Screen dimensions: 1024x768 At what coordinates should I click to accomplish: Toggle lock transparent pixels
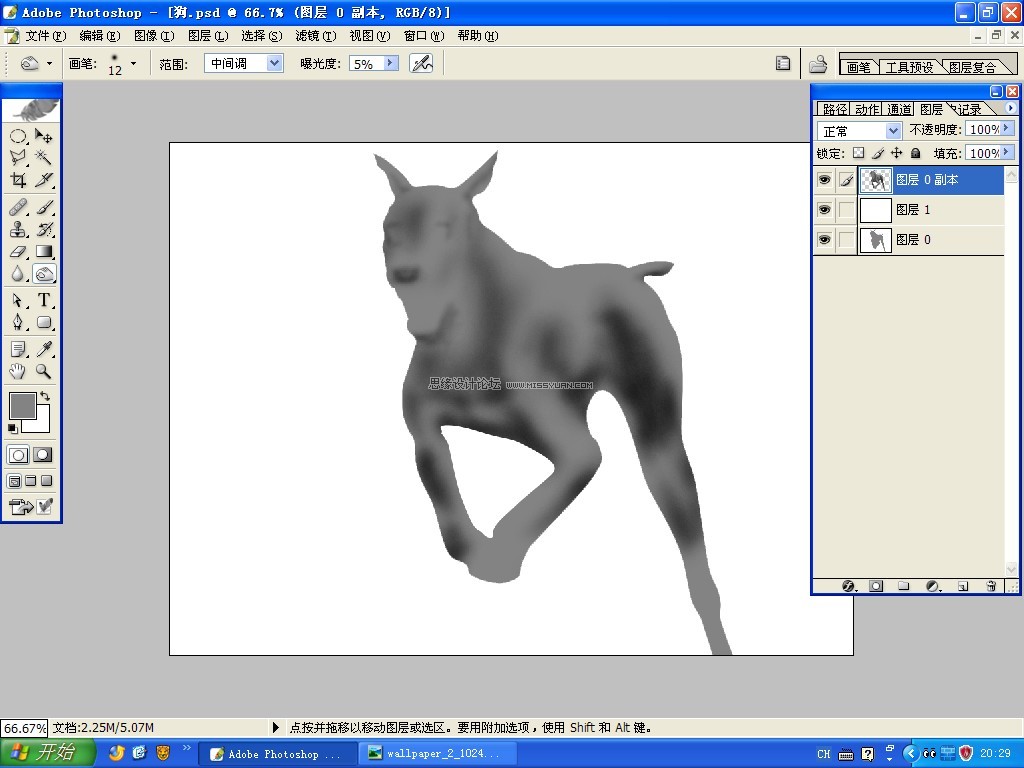tap(859, 153)
